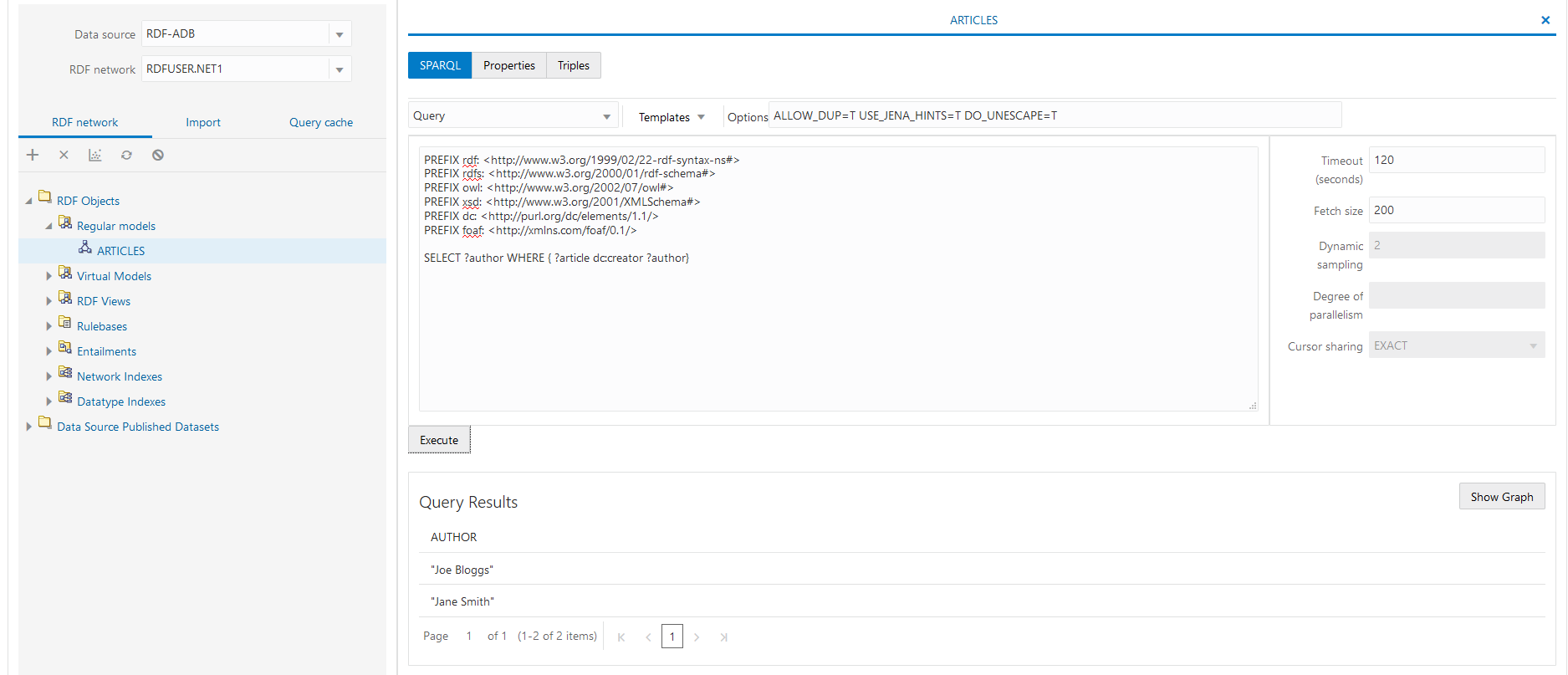This screenshot has width=1568, height=675.
Task: Select the RDF network tab
Action: click(x=85, y=122)
